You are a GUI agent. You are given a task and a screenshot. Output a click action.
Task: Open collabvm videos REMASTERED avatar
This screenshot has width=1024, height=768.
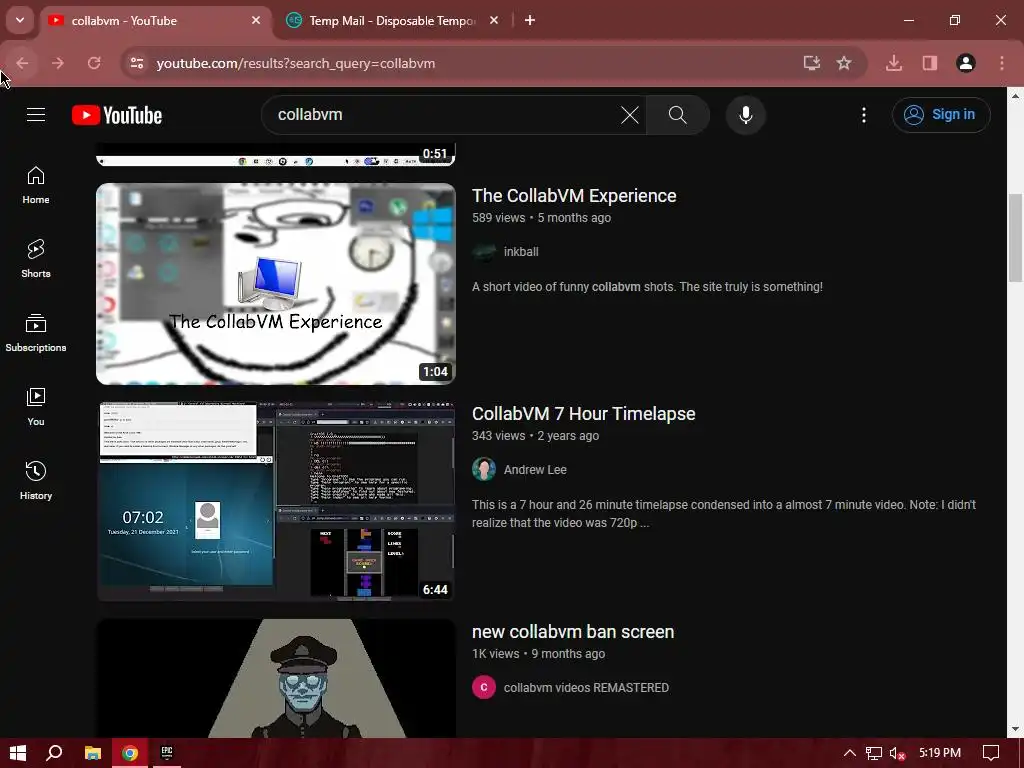(484, 688)
